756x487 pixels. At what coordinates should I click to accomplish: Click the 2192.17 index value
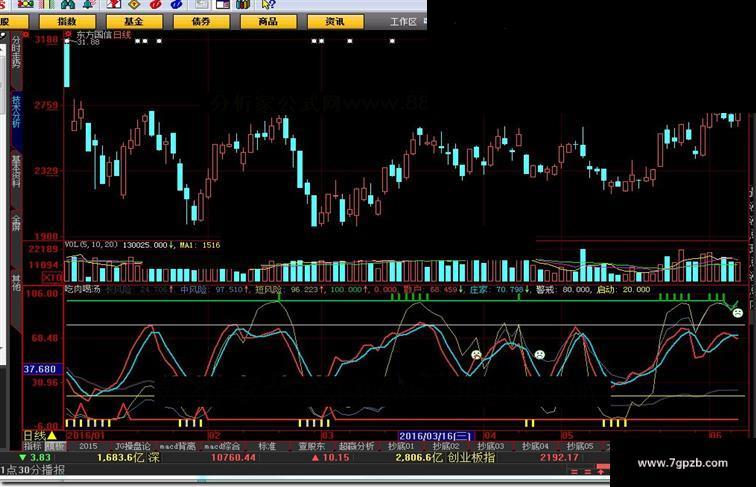click(x=559, y=458)
